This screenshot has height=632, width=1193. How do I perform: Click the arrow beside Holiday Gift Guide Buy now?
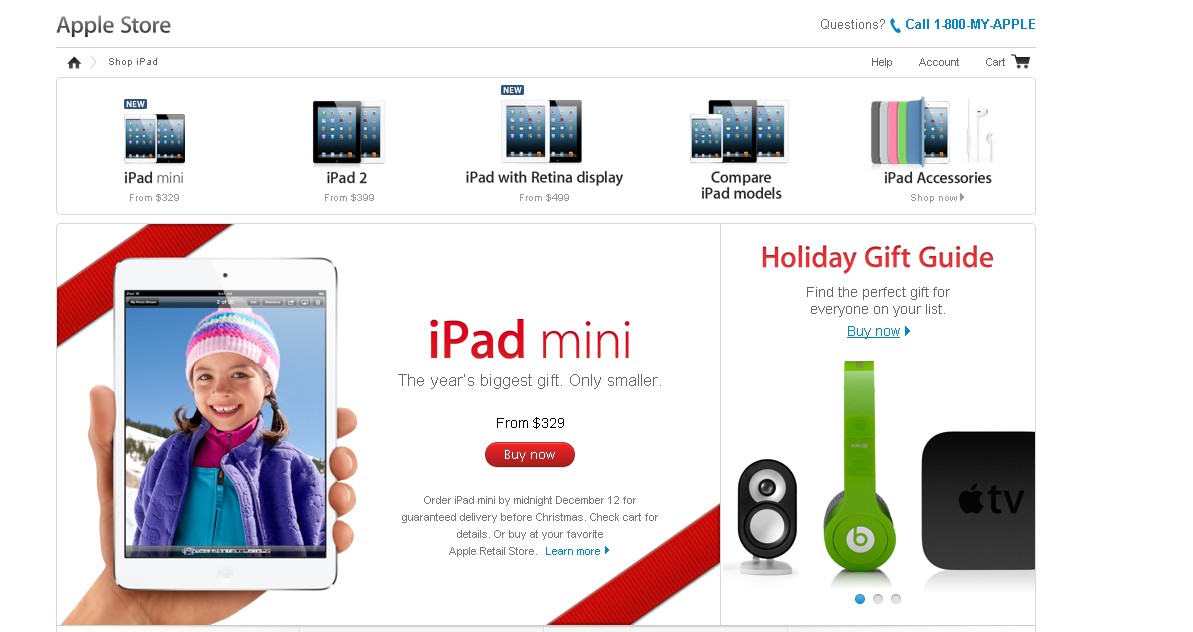pos(907,331)
